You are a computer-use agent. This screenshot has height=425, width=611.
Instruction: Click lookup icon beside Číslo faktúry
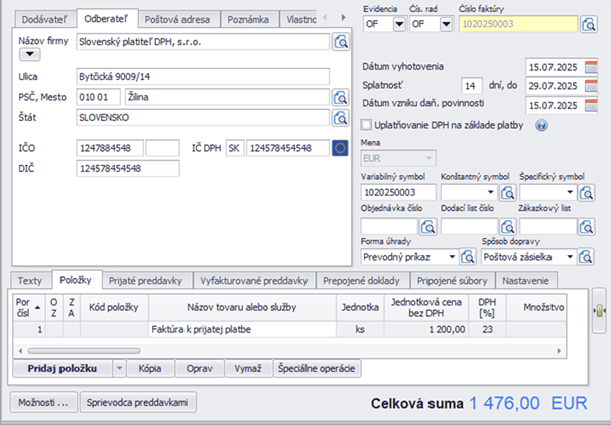point(589,24)
